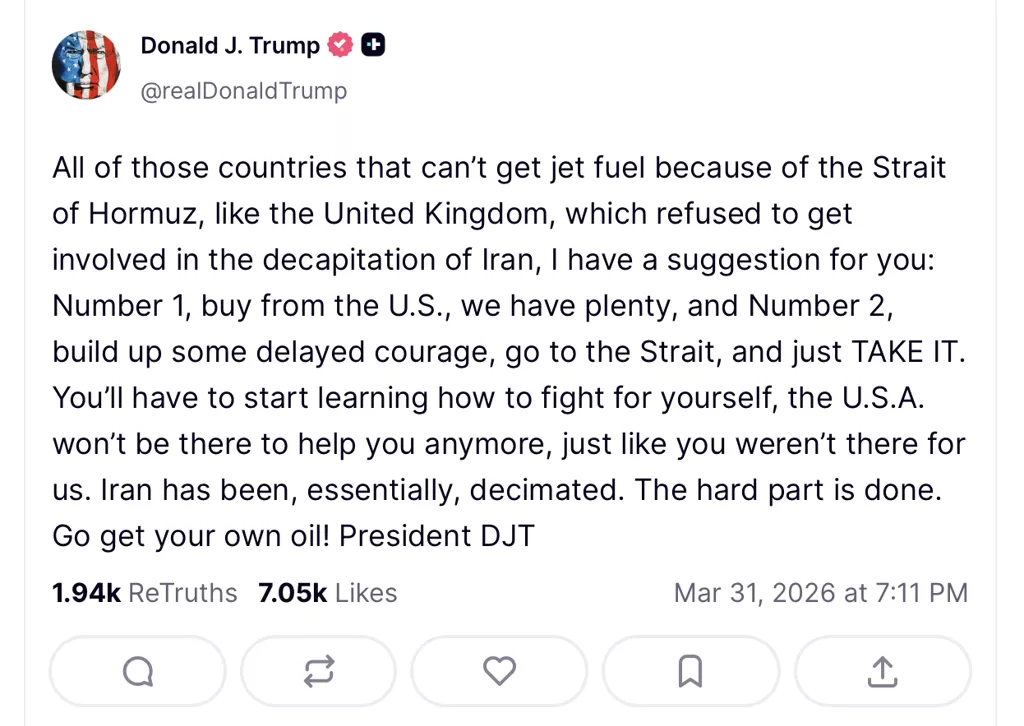Click the word 'ReTruths' label

183,593
